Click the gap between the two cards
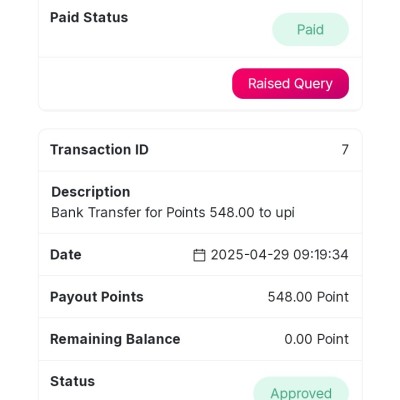 coord(200,120)
